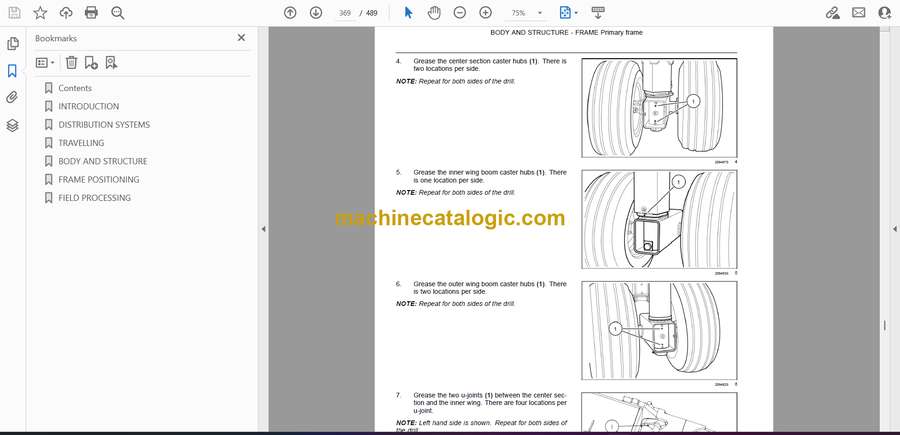The image size is (900, 435).
Task: Click the Save file icon
Action: [14, 13]
